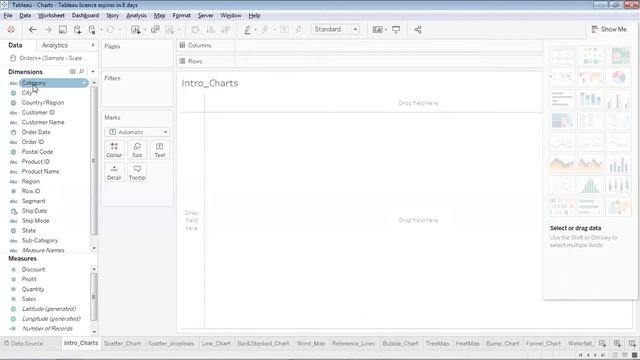Open the Category field dropdown arrow
This screenshot has width=640, height=360.
click(x=84, y=83)
